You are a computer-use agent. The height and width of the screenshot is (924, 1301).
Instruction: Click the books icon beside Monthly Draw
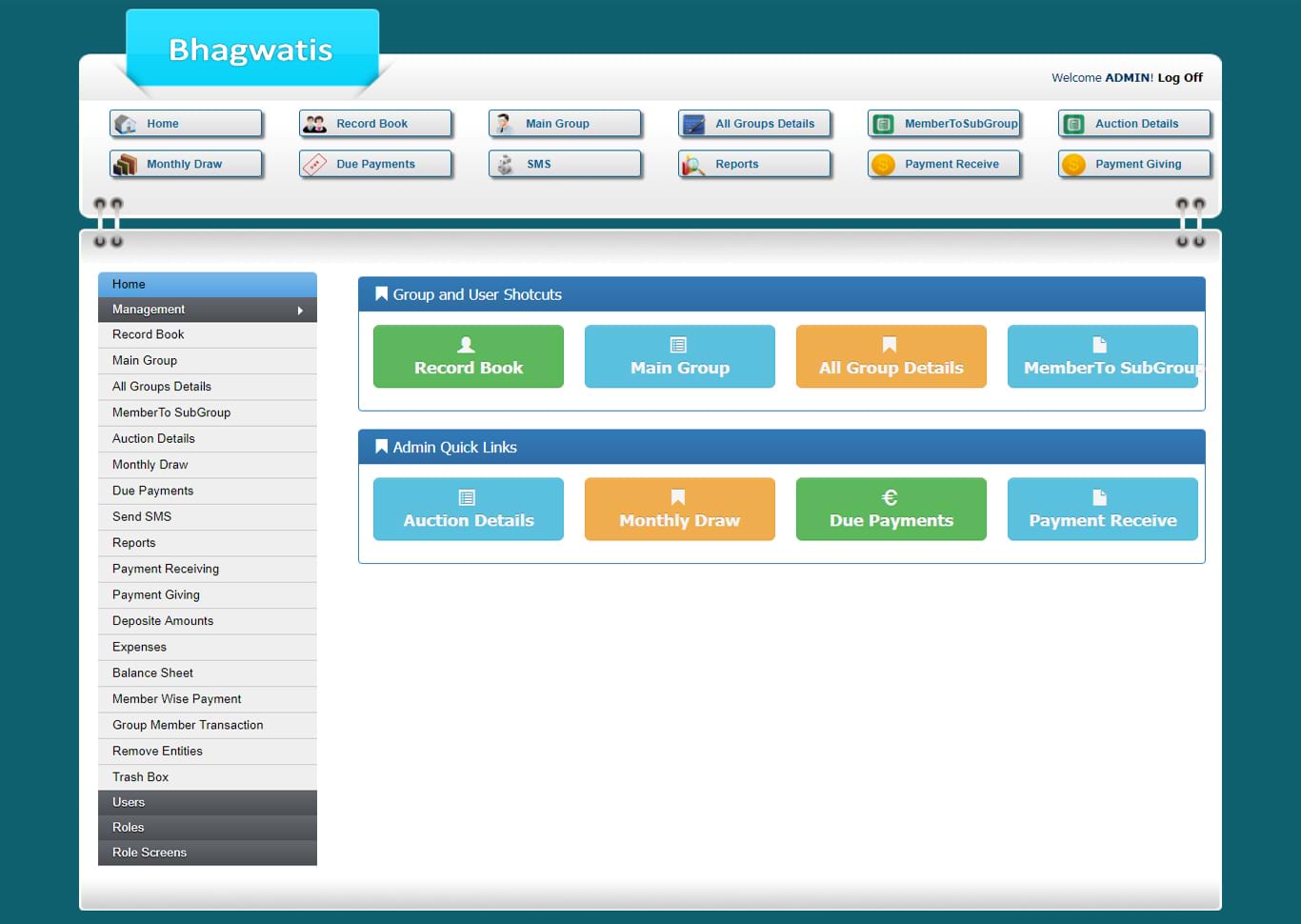pos(125,165)
